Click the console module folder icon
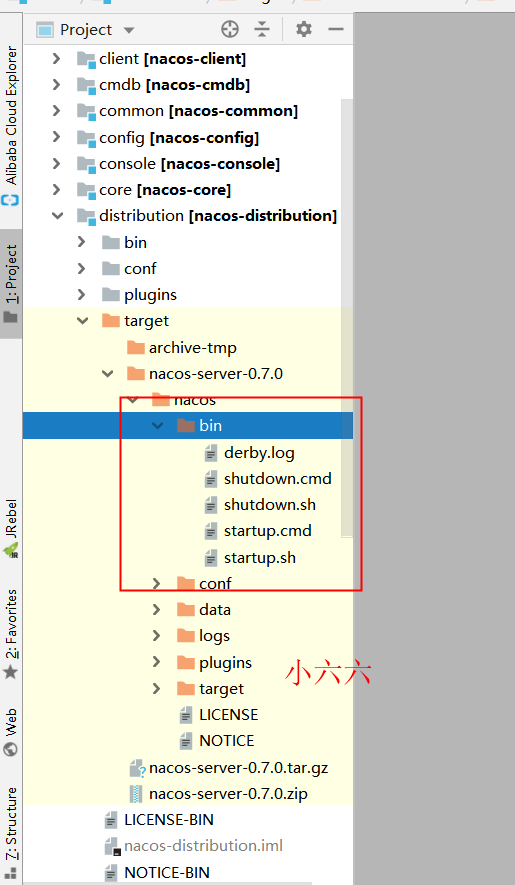This screenshot has width=515, height=885. click(86, 164)
